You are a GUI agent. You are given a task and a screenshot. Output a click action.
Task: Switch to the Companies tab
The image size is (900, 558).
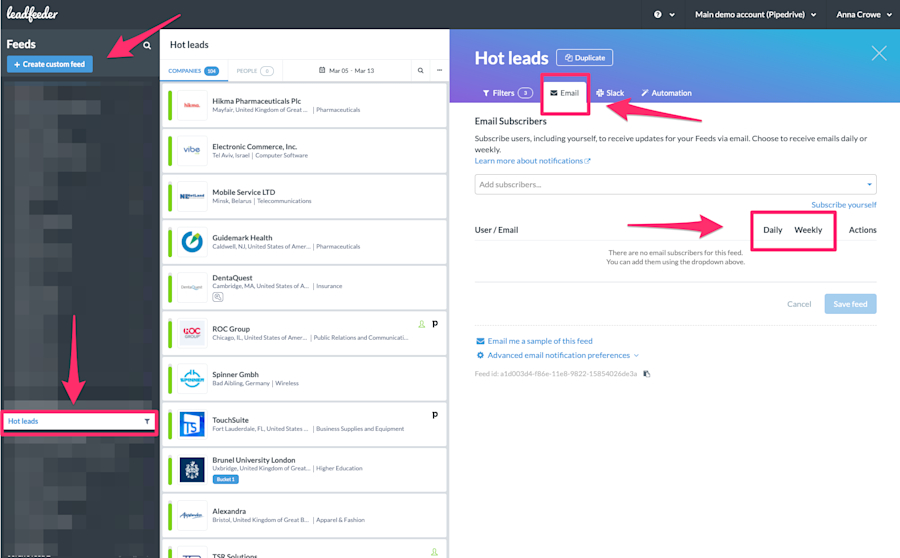coord(193,71)
